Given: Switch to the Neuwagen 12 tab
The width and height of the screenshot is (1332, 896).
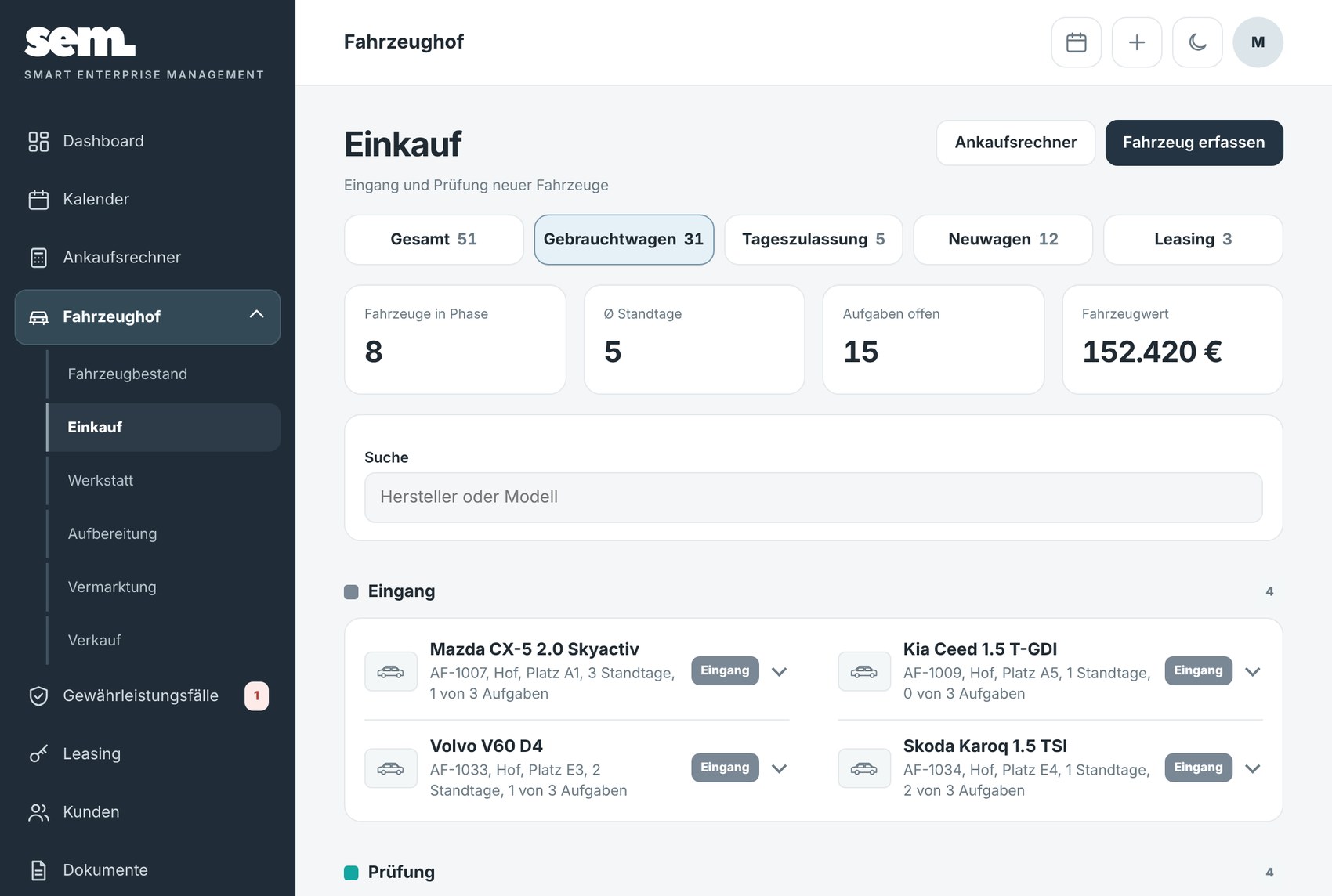Looking at the screenshot, I should (x=1003, y=240).
